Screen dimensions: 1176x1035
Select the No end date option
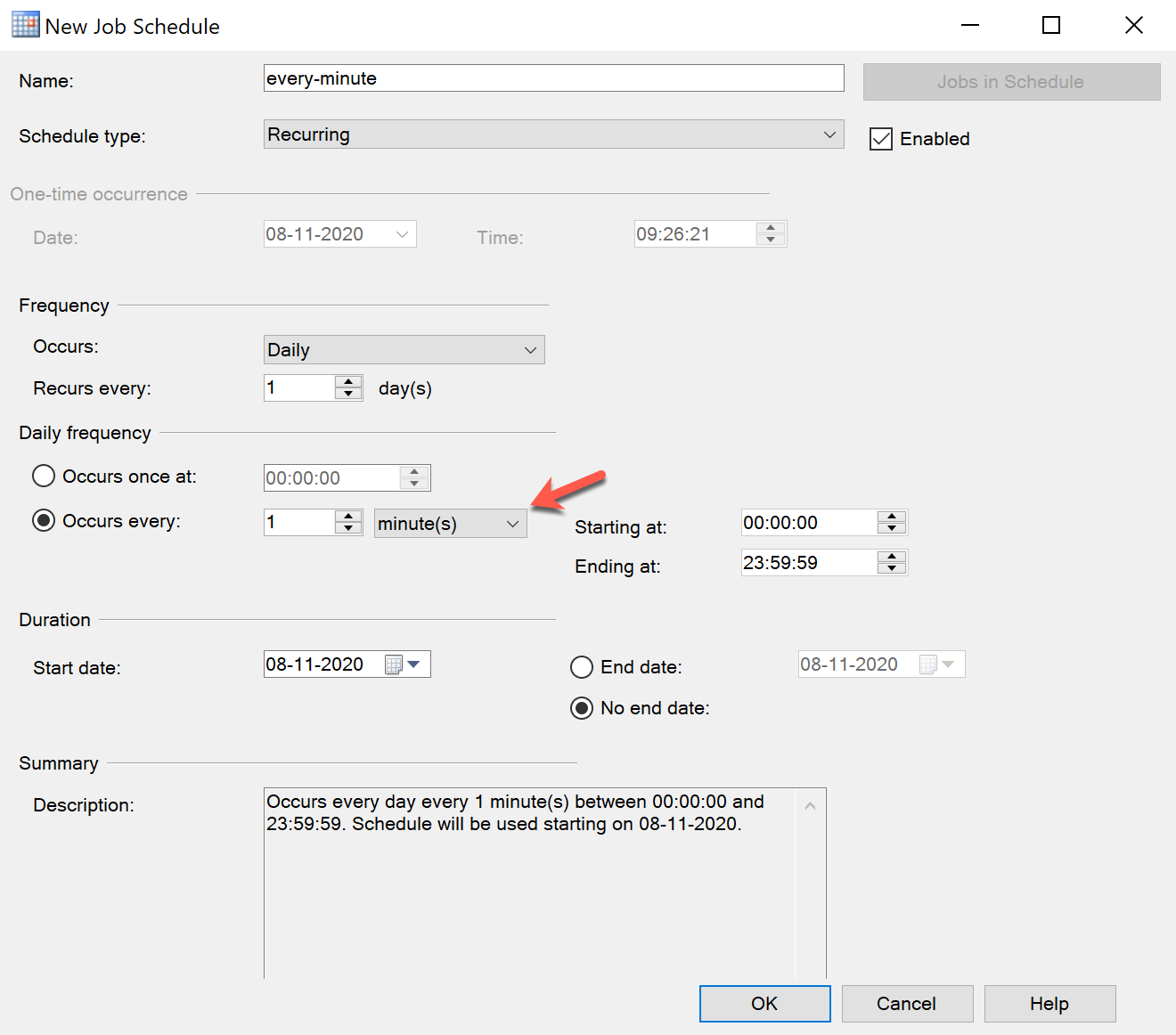582,708
